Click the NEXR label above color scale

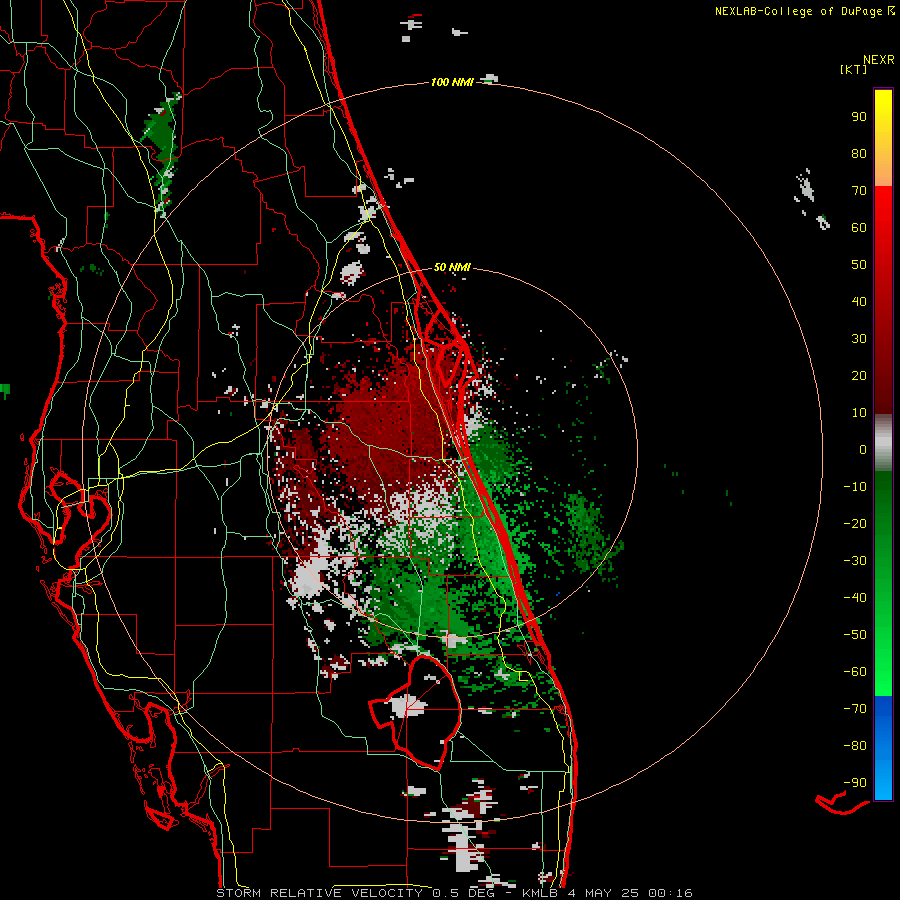pyautogui.click(x=879, y=59)
